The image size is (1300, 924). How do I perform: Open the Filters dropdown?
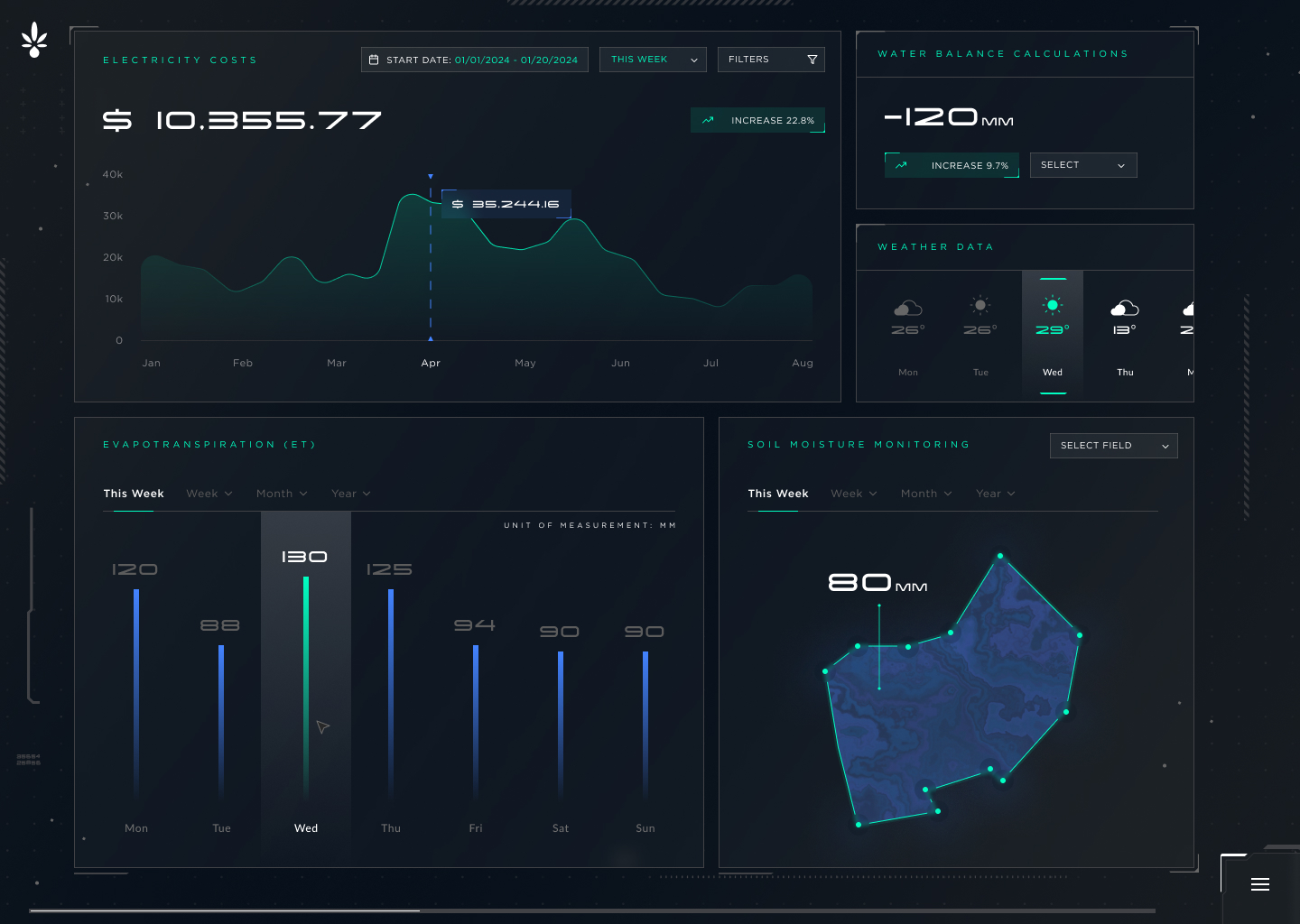pyautogui.click(x=771, y=60)
